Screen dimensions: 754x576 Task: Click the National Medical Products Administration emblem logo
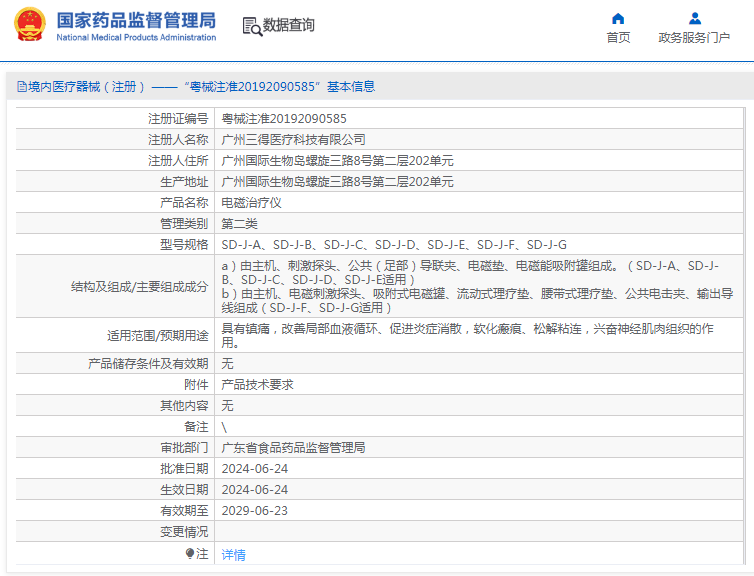tap(29, 25)
